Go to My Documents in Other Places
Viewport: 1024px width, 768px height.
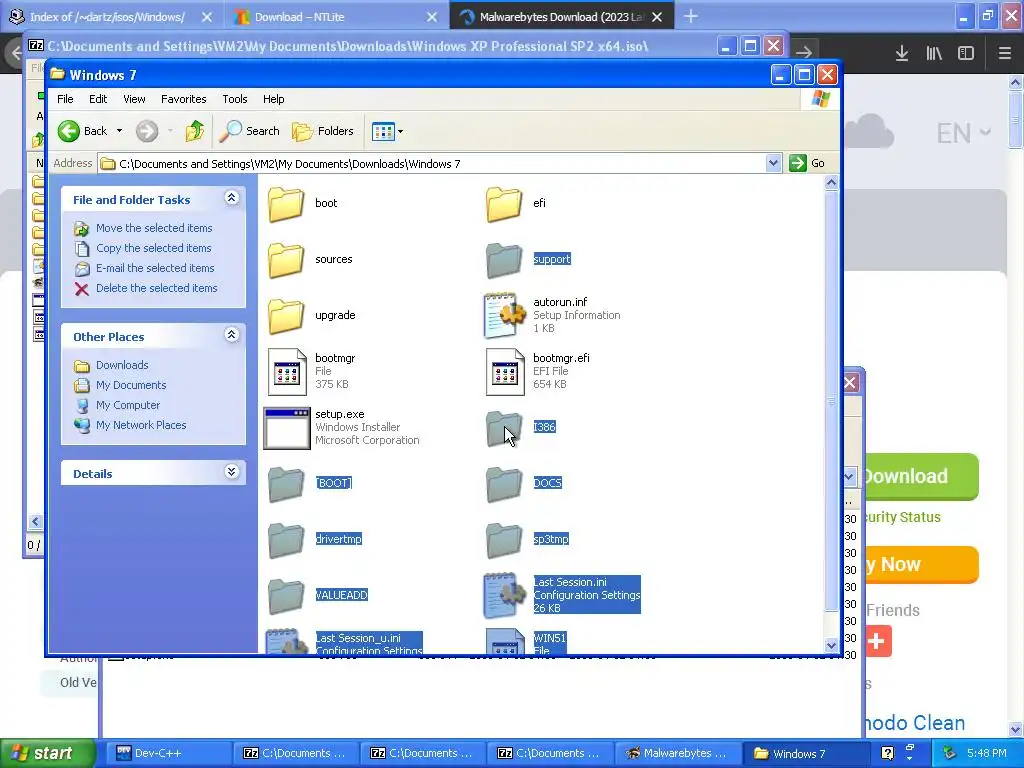tap(131, 385)
